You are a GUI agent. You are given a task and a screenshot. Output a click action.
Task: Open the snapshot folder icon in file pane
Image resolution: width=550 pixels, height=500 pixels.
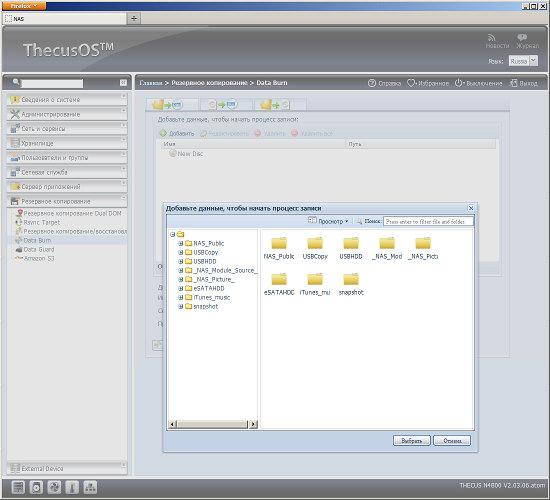coord(351,279)
